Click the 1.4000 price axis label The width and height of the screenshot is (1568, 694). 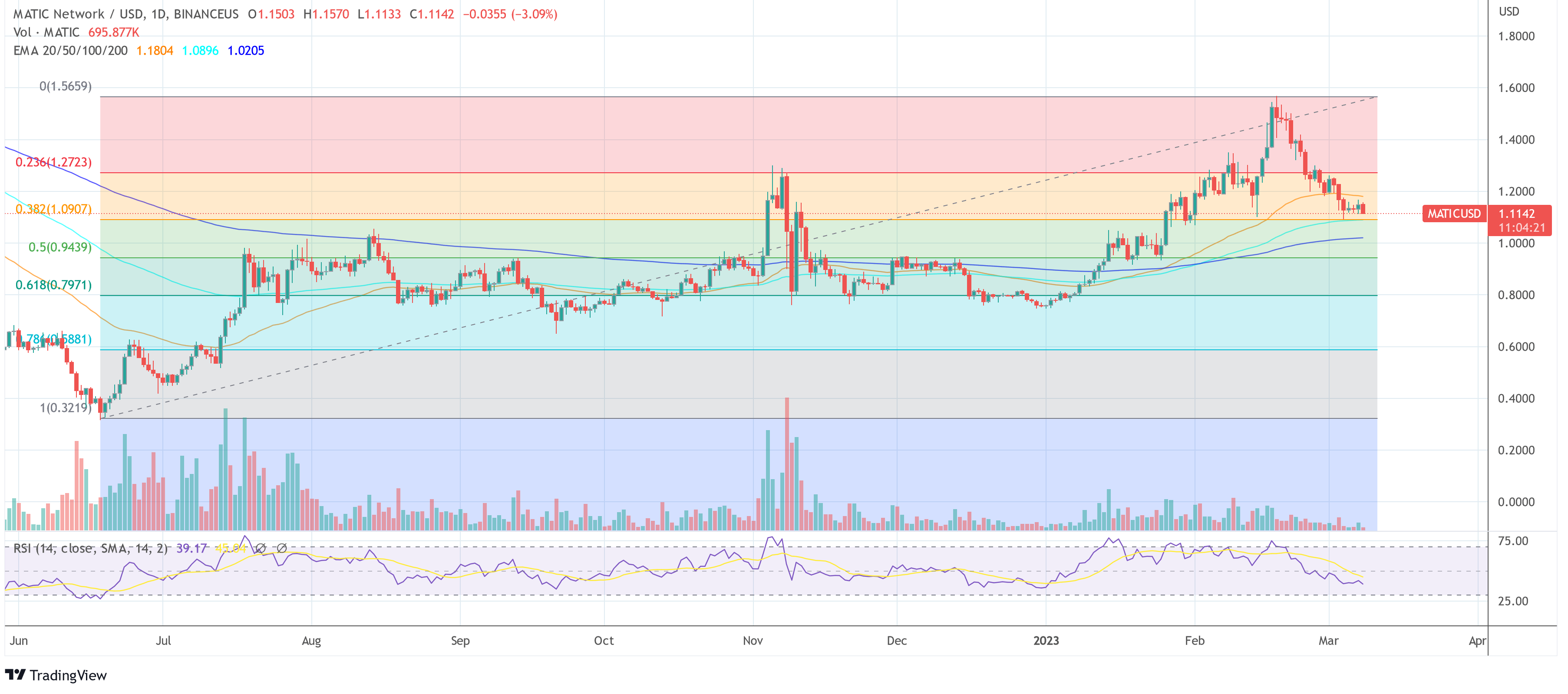click(1516, 140)
